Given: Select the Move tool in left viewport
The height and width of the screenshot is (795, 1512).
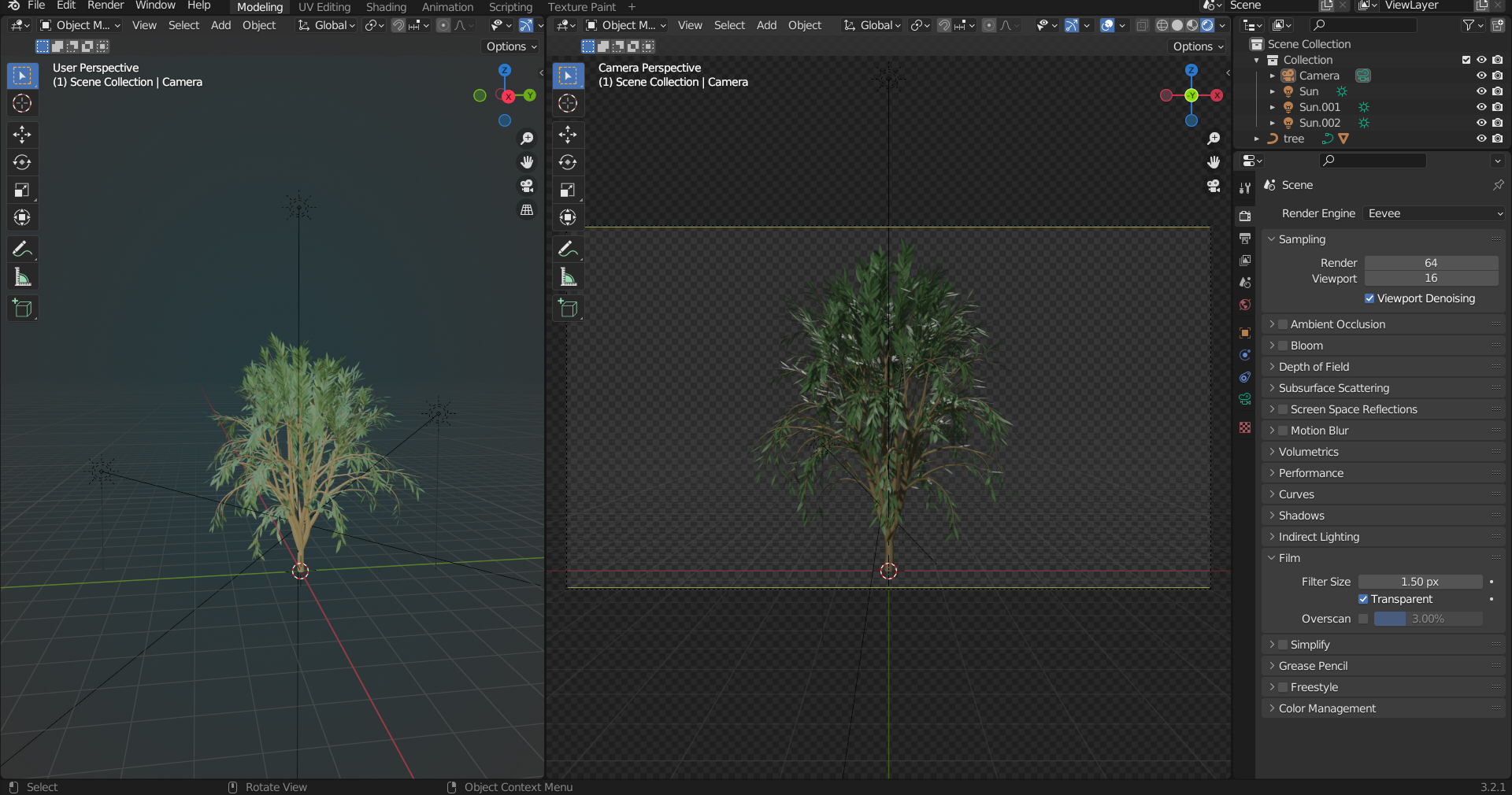Looking at the screenshot, I should click(22, 135).
